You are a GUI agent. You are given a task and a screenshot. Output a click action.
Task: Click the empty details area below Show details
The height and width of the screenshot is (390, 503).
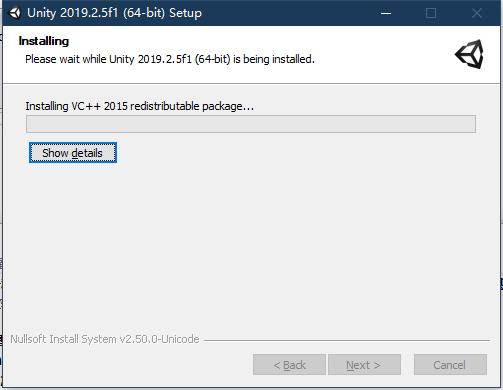coord(251,247)
